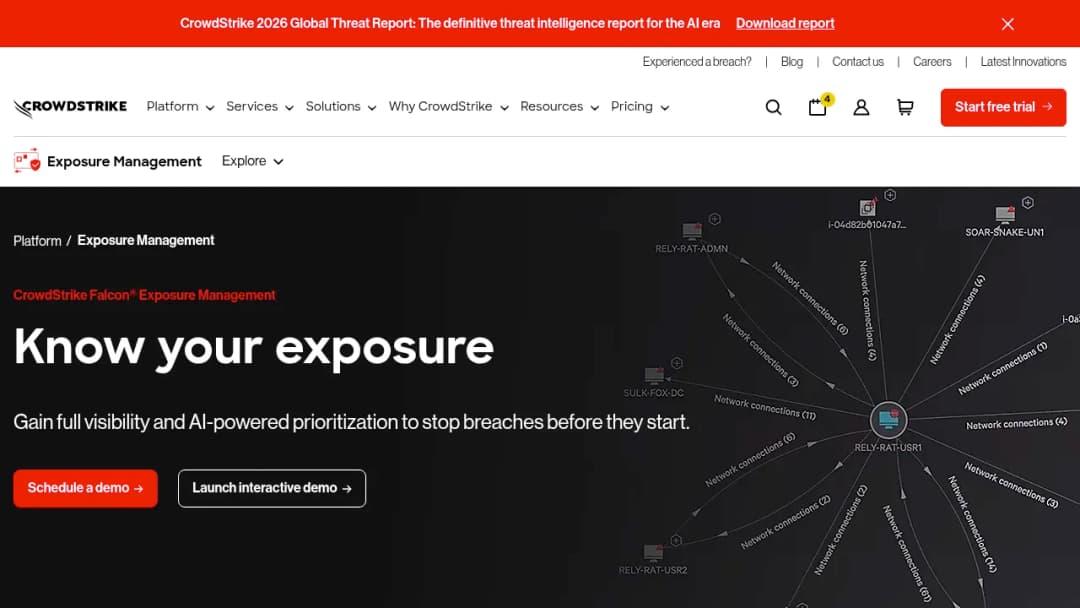Select the RELY-RAT-USR1 central node icon
Image resolution: width=1080 pixels, height=608 pixels.
pyautogui.click(x=889, y=420)
